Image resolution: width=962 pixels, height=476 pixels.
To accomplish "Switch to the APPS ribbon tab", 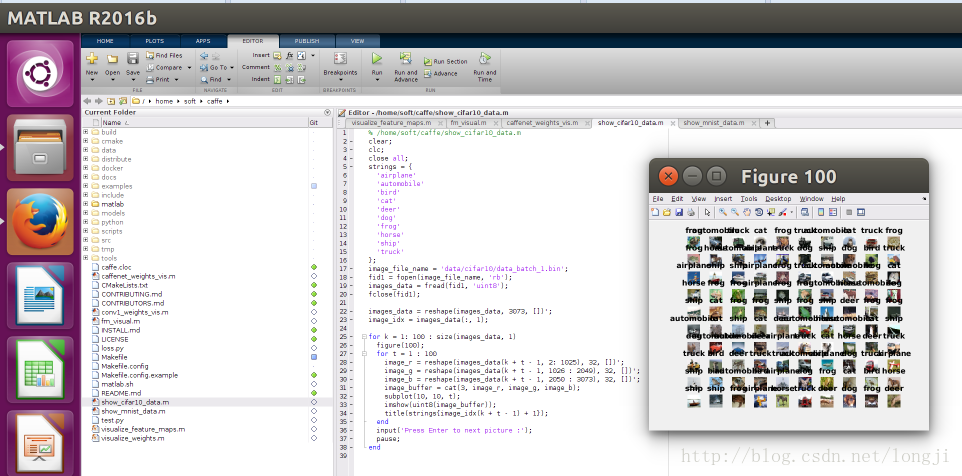I will coord(202,41).
